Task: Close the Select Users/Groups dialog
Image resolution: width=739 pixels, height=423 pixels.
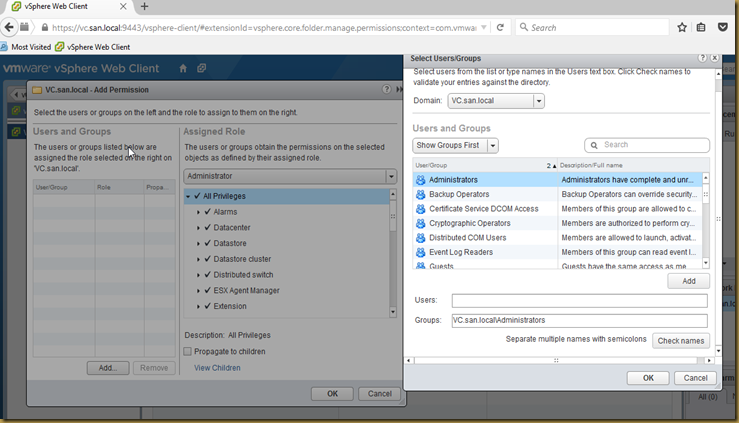Action: click(x=714, y=58)
